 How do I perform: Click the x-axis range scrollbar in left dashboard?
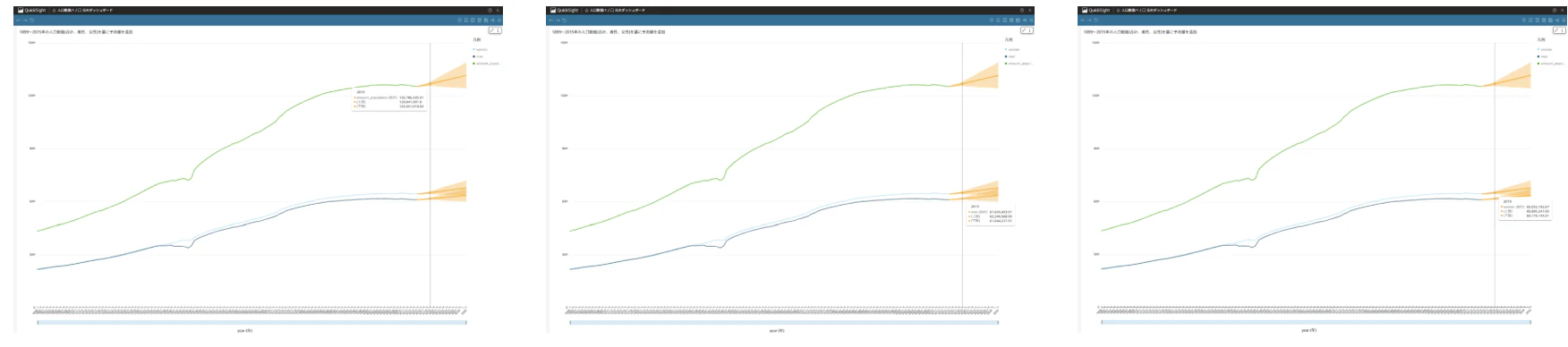(251, 322)
